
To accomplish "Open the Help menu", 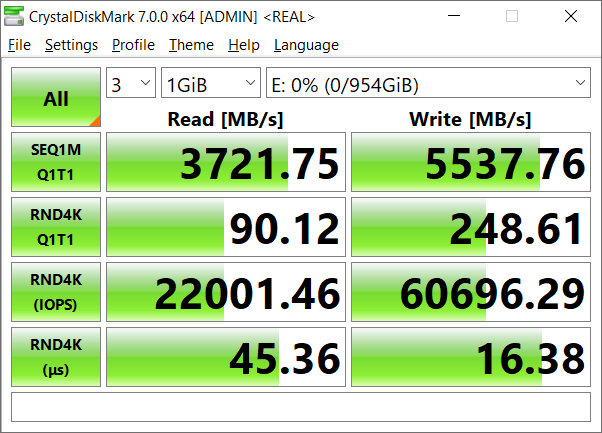I will pyautogui.click(x=244, y=45).
